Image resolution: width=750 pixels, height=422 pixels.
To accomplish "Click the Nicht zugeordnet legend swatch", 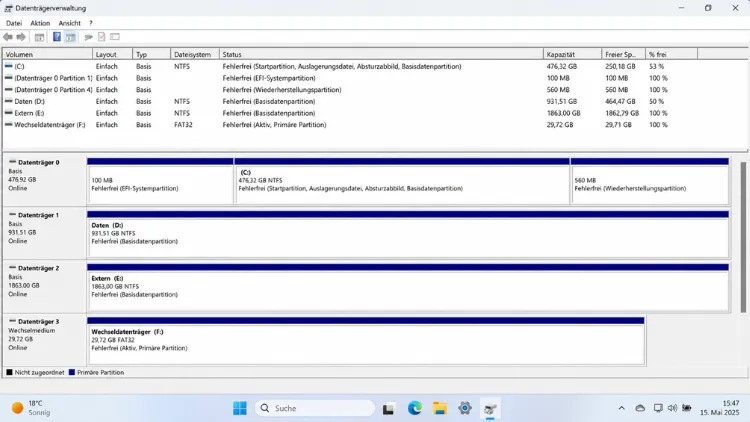I will click(10, 372).
